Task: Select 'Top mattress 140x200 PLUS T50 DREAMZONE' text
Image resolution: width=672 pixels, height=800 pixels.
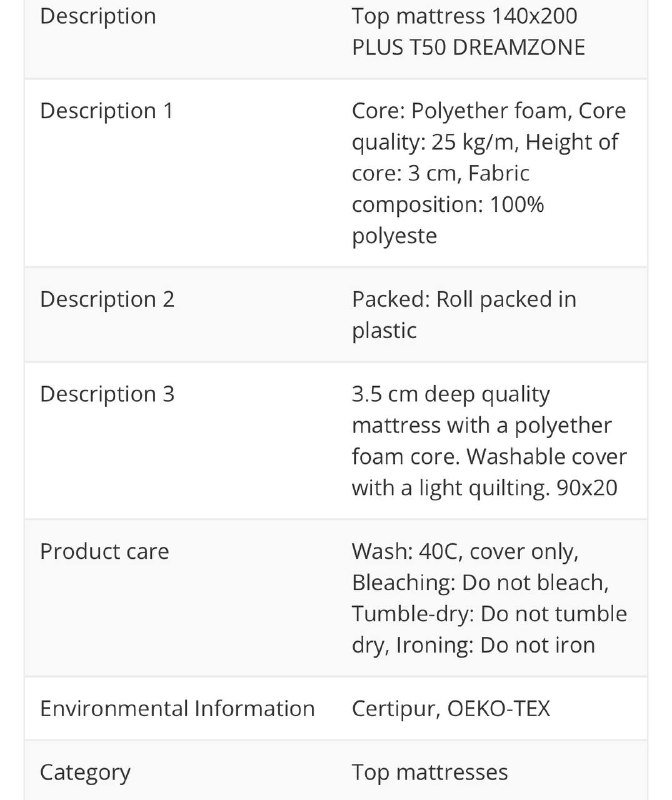Action: click(468, 32)
